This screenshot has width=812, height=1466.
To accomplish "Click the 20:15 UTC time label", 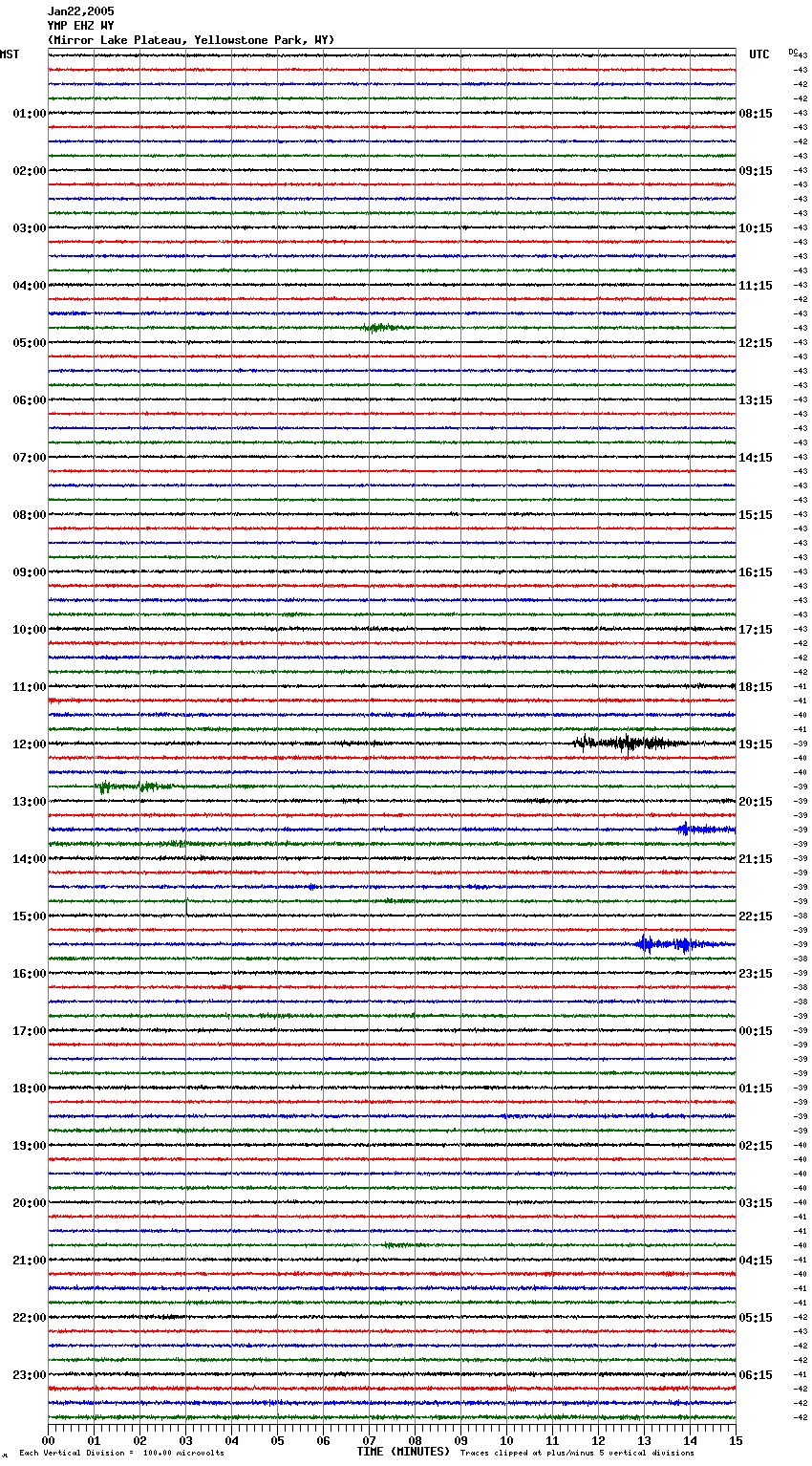I will 756,802.
